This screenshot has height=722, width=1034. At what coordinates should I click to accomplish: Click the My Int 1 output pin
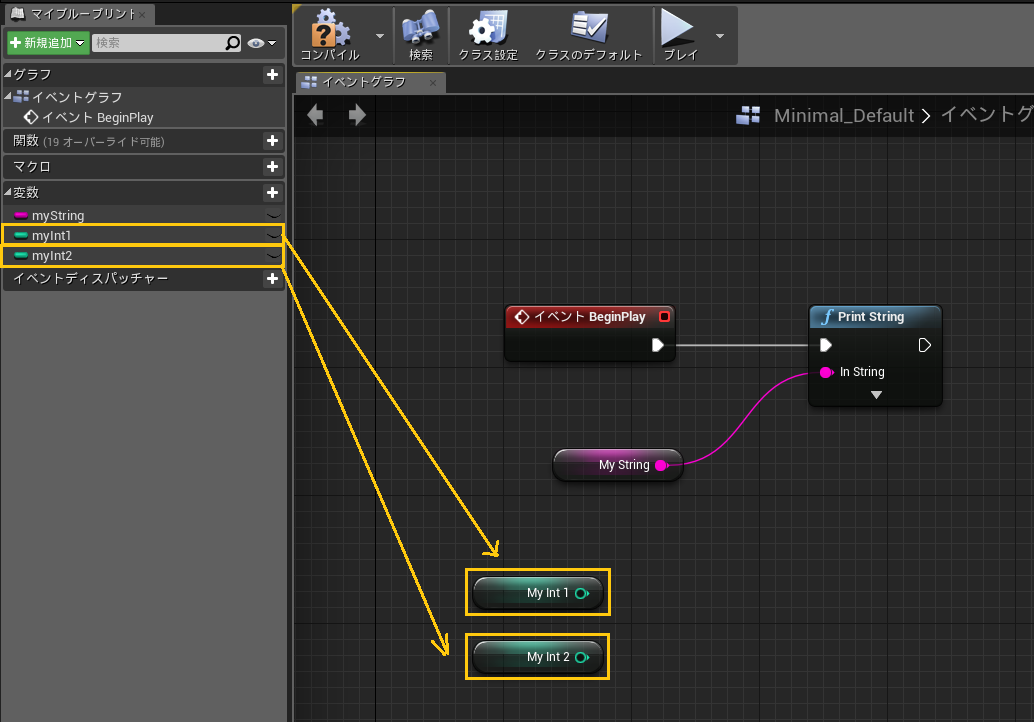582,593
